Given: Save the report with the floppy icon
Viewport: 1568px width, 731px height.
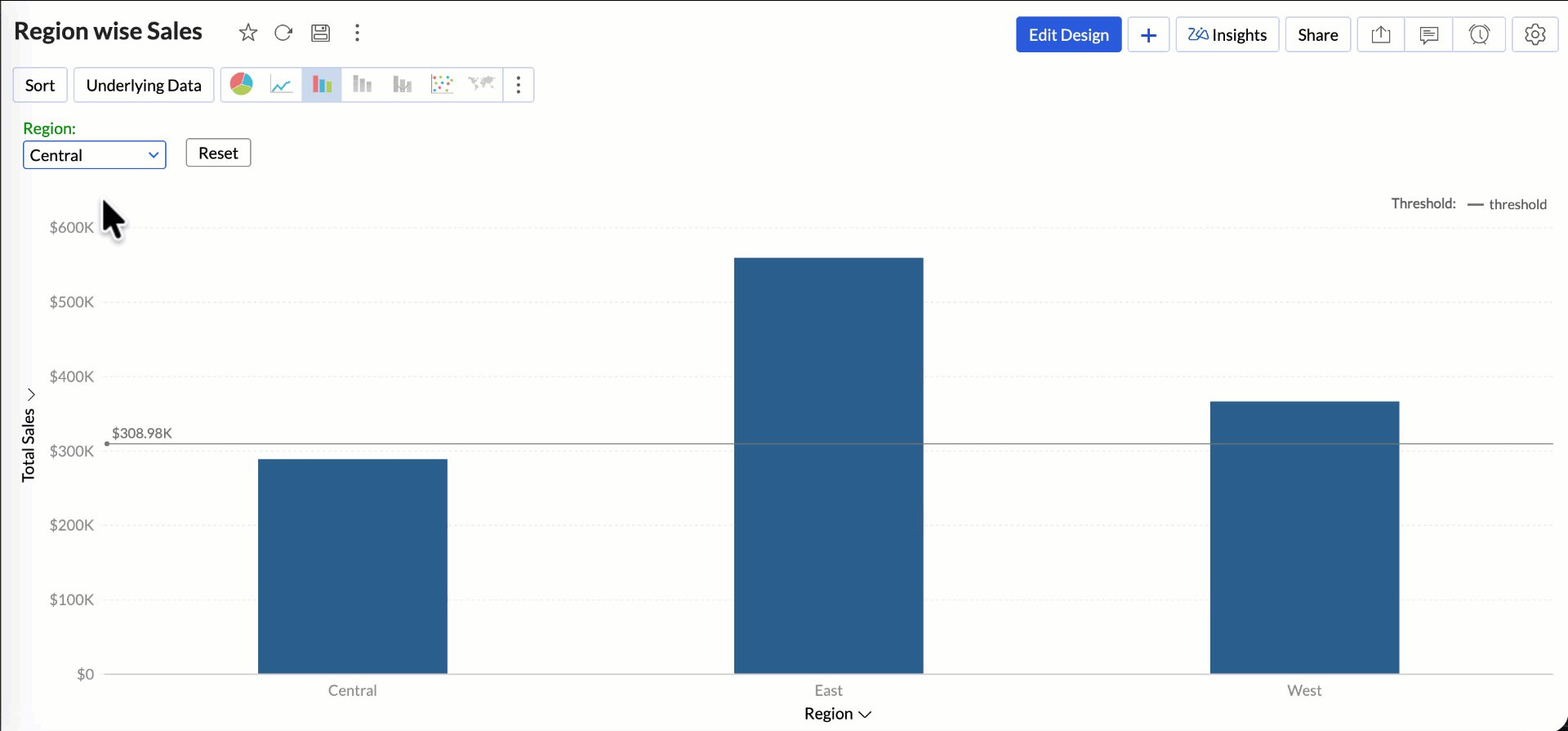Looking at the screenshot, I should [x=320, y=33].
